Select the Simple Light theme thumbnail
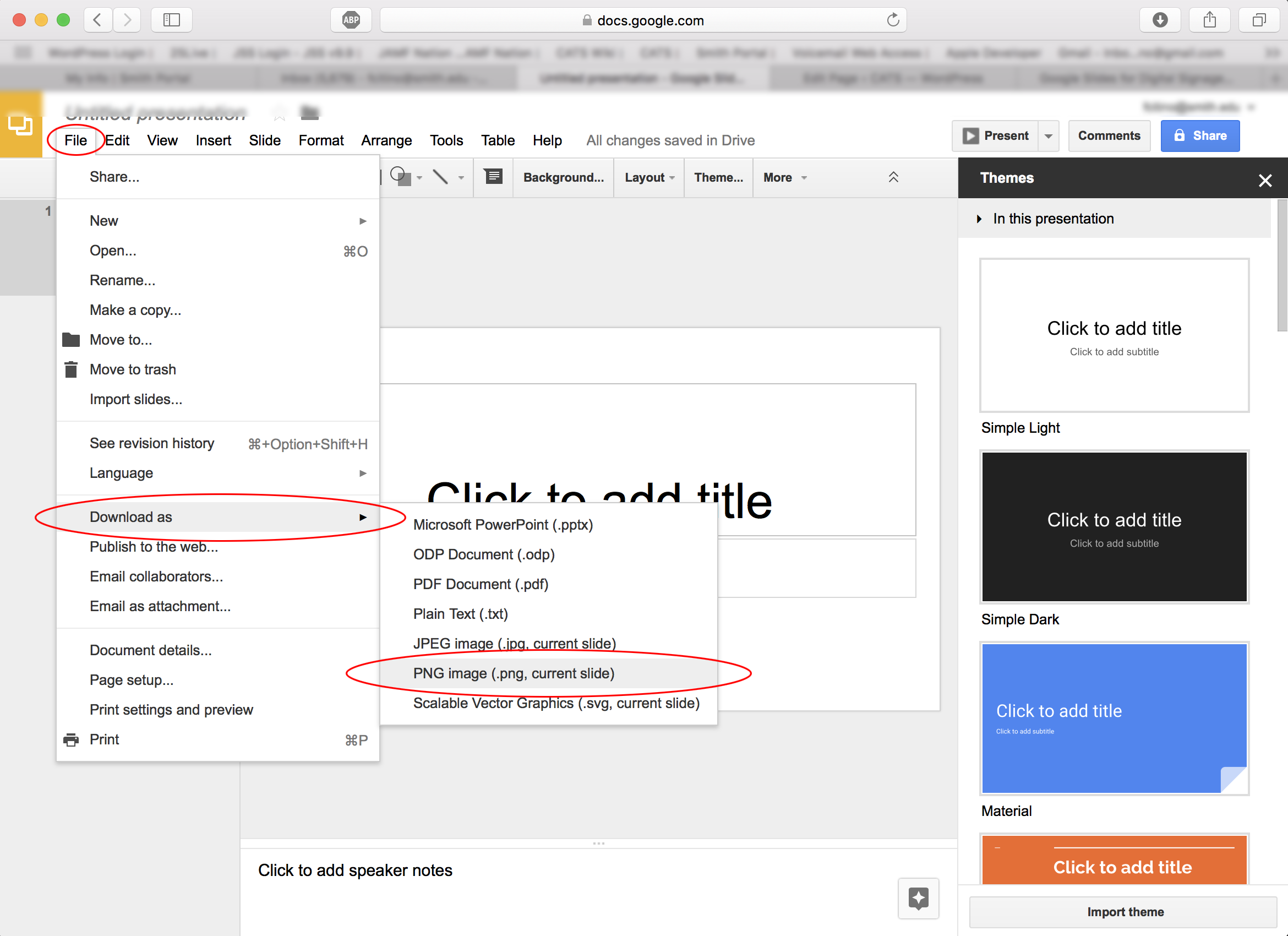This screenshot has height=936, width=1288. pos(1114,335)
